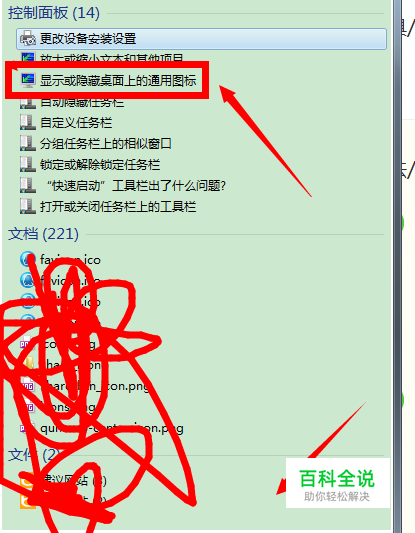
Task: Click the 百科全说 watermark logo
Action: click(x=338, y=483)
